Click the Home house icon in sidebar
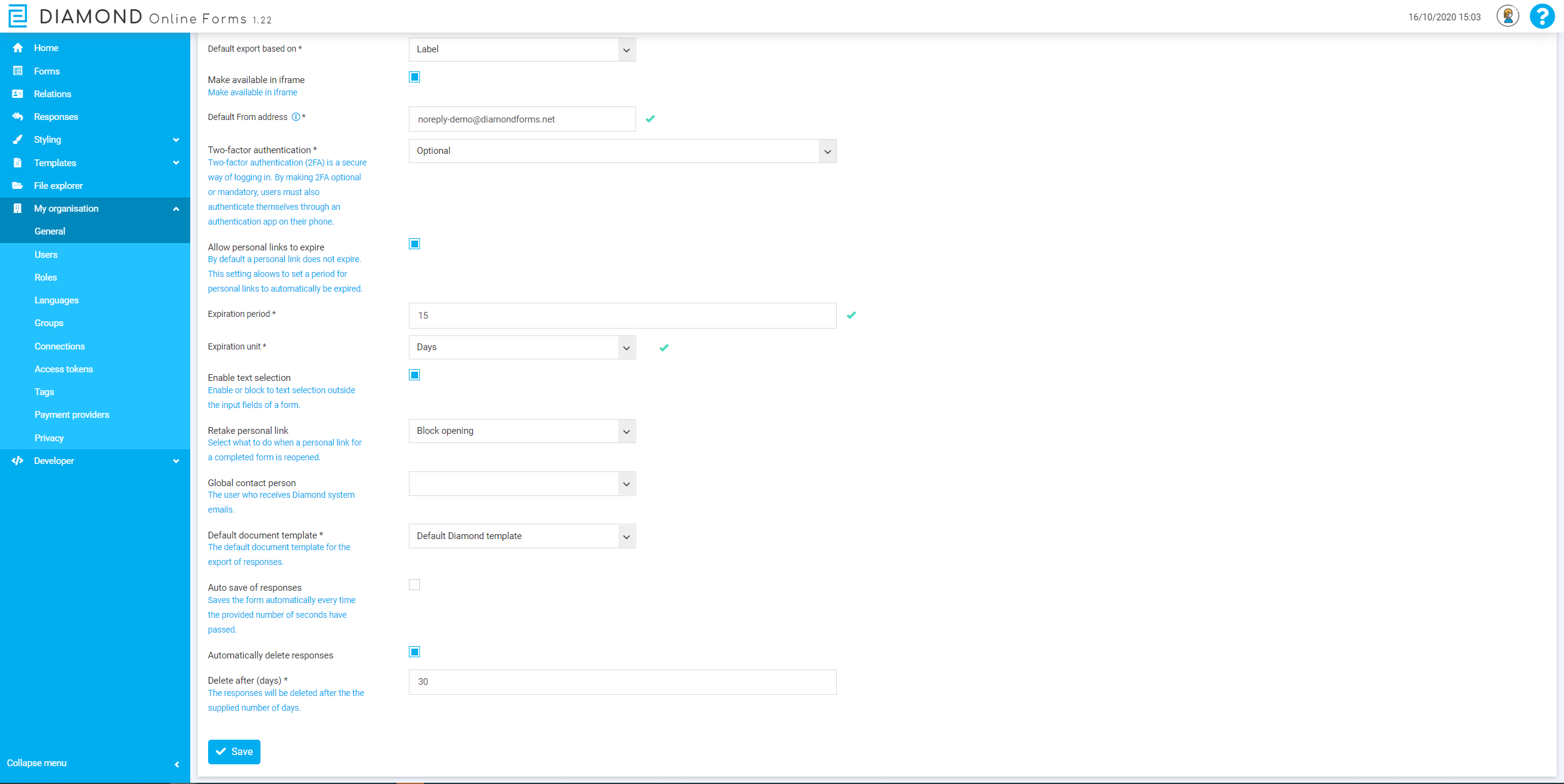This screenshot has width=1564, height=784. click(18, 48)
